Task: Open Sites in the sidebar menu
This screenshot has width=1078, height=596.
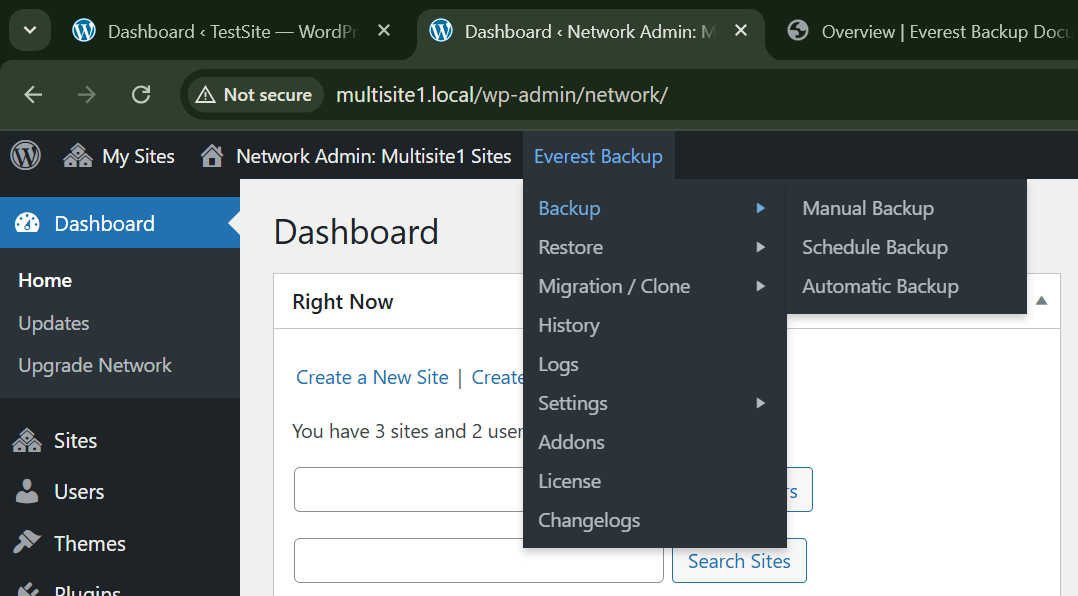Action: (75, 441)
